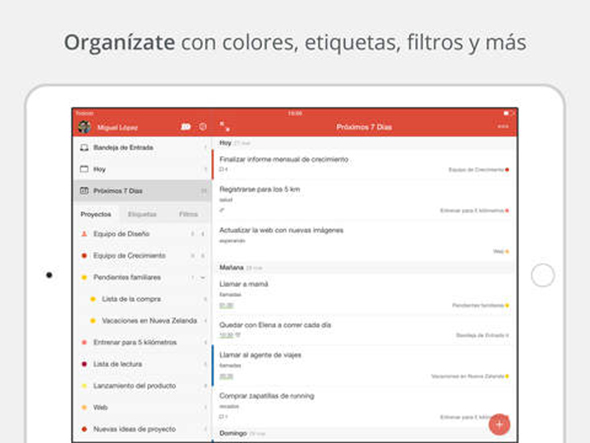Tap the iPad home button
The image size is (590, 443).
[x=543, y=276]
